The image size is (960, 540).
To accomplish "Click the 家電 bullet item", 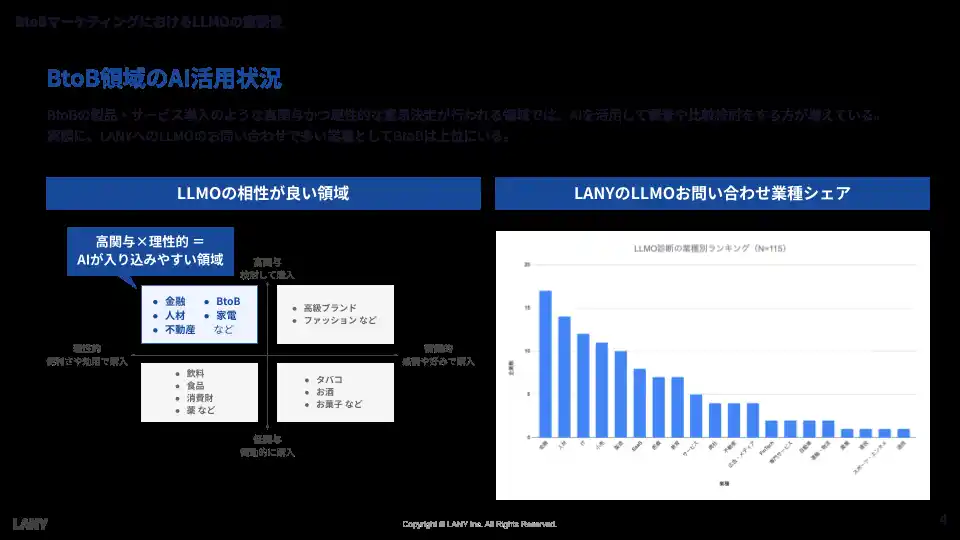I will 226,315.
